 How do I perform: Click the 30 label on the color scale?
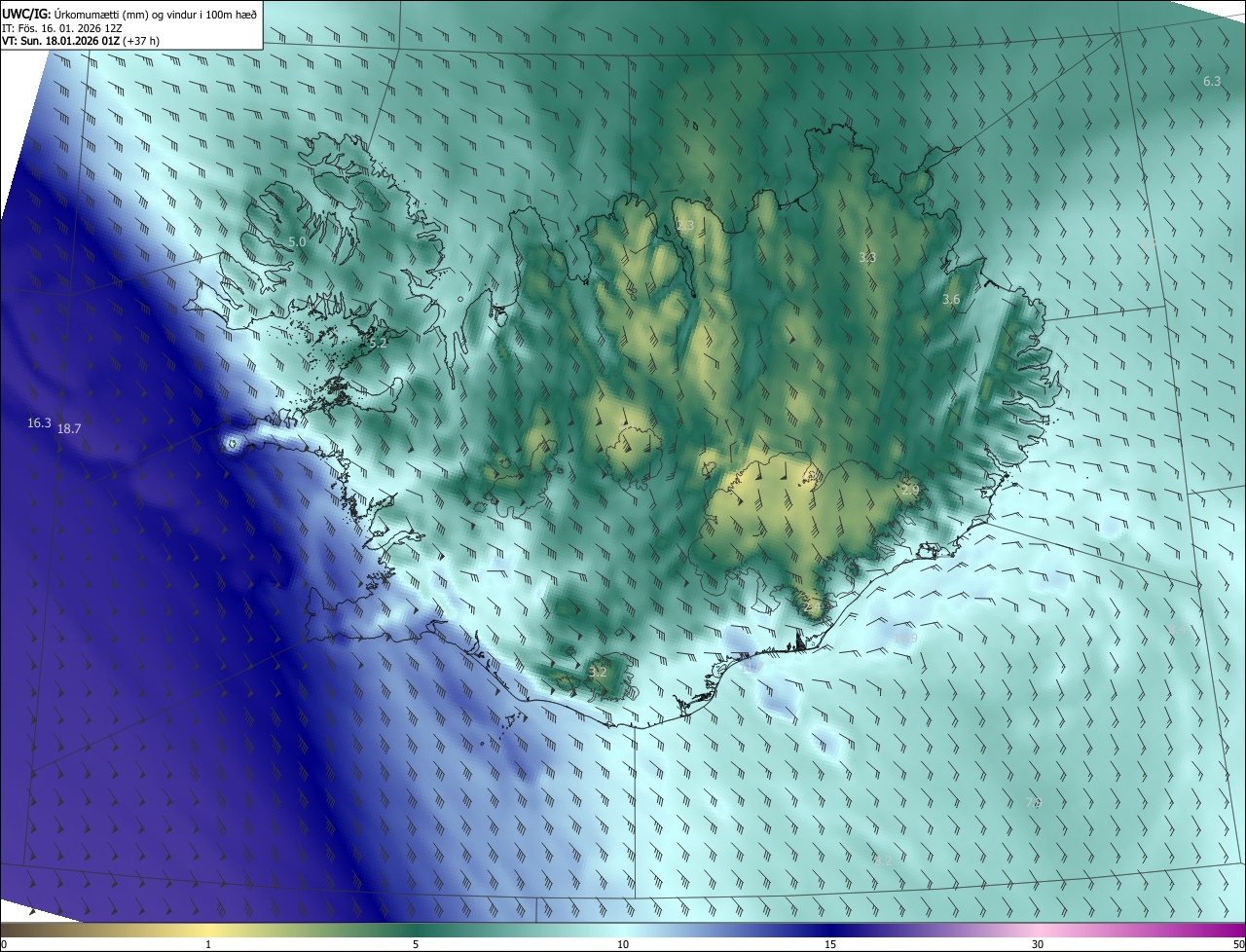(1038, 945)
